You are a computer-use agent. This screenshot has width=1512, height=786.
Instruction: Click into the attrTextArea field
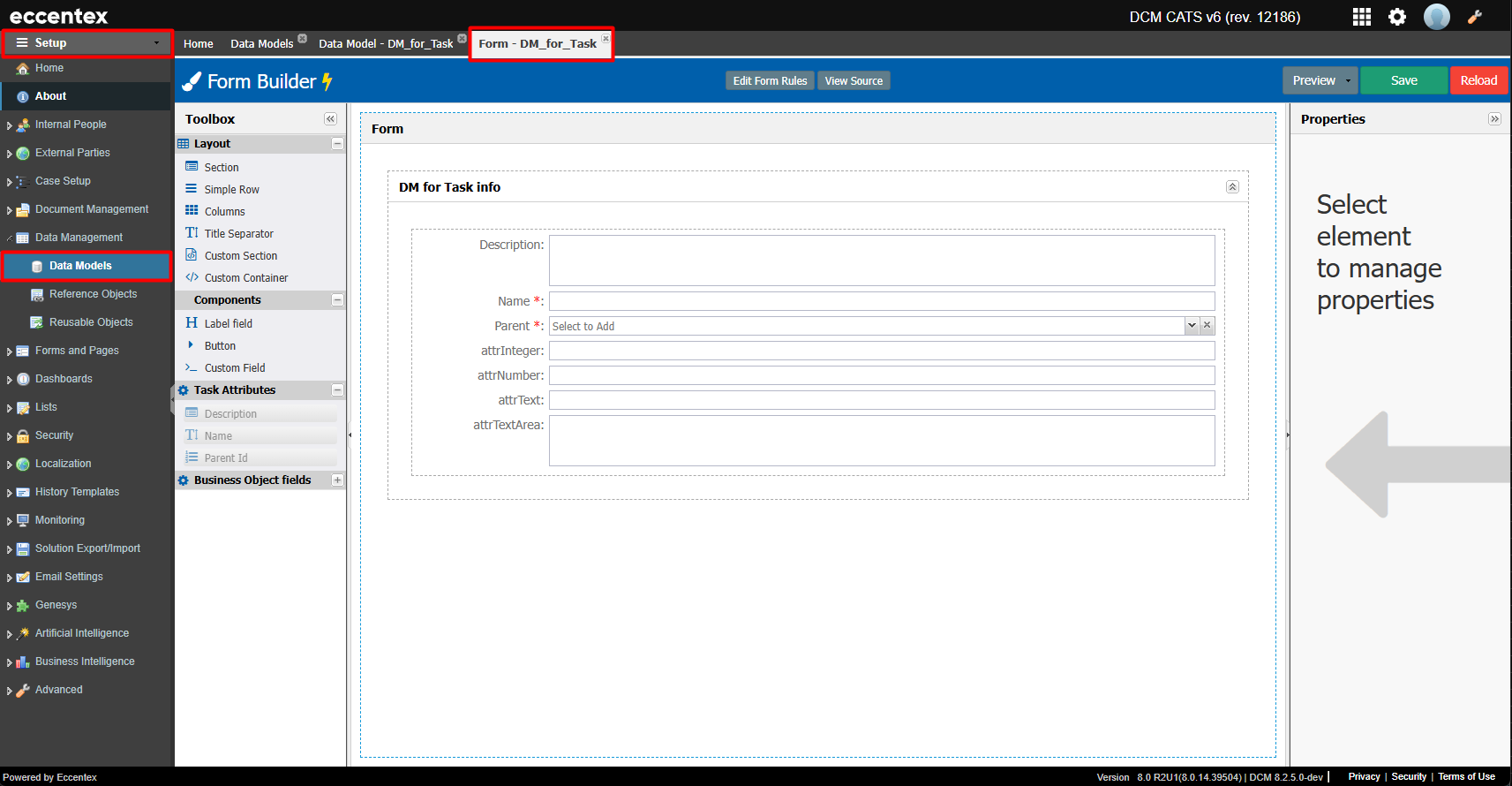882,441
